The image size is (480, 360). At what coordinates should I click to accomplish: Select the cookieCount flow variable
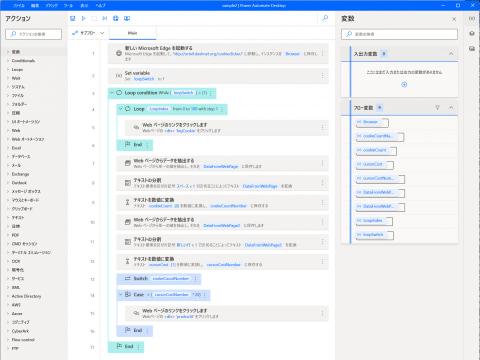(x=376, y=150)
